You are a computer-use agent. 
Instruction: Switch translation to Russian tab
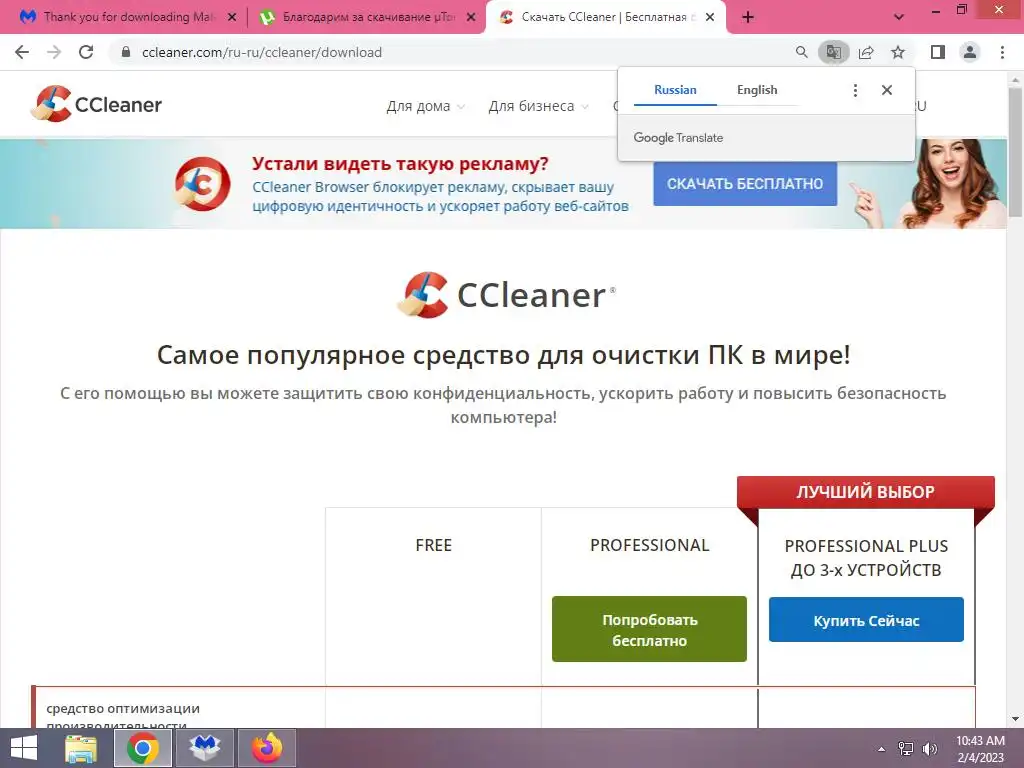pos(675,90)
